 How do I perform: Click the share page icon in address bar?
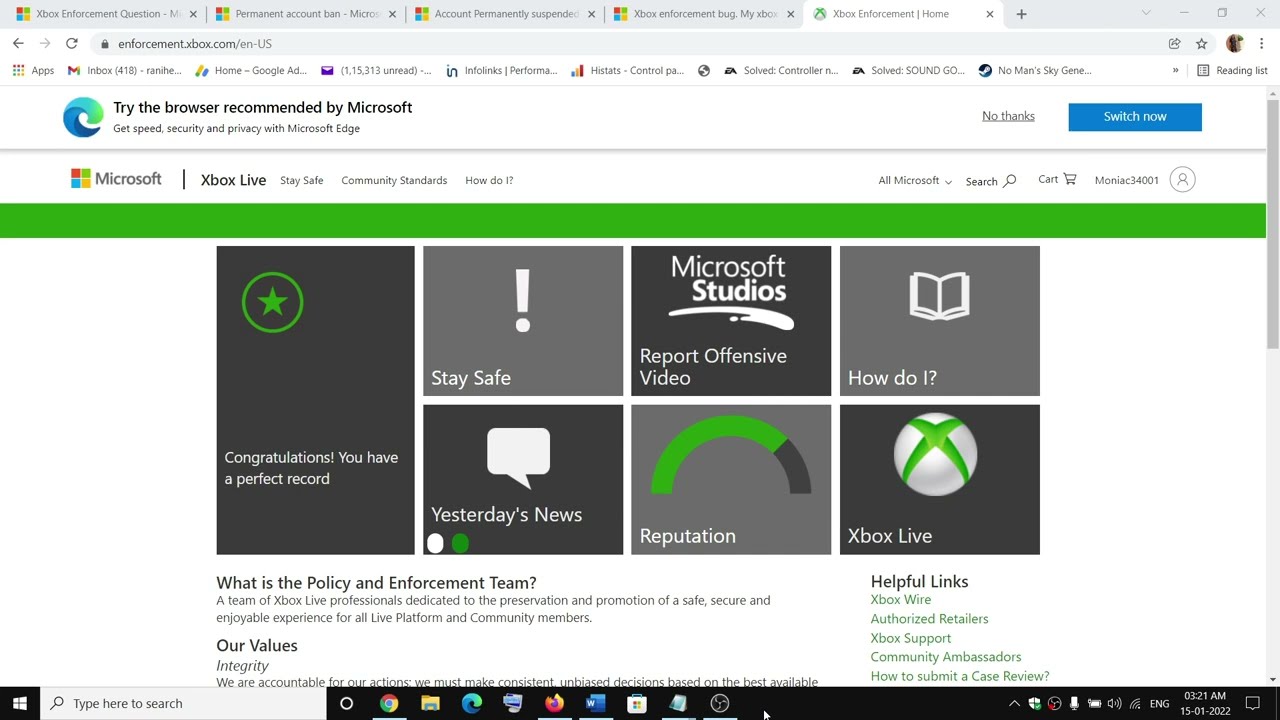(1174, 43)
